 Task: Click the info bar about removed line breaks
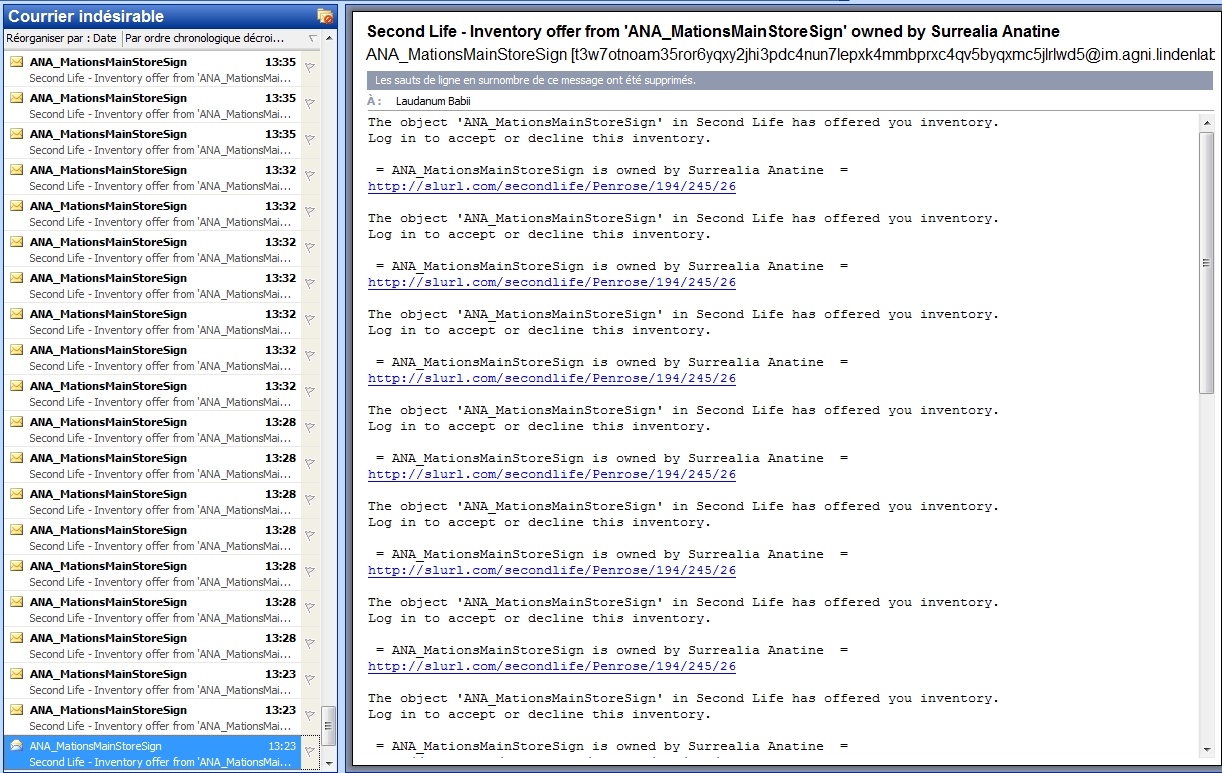pyautogui.click(x=789, y=80)
